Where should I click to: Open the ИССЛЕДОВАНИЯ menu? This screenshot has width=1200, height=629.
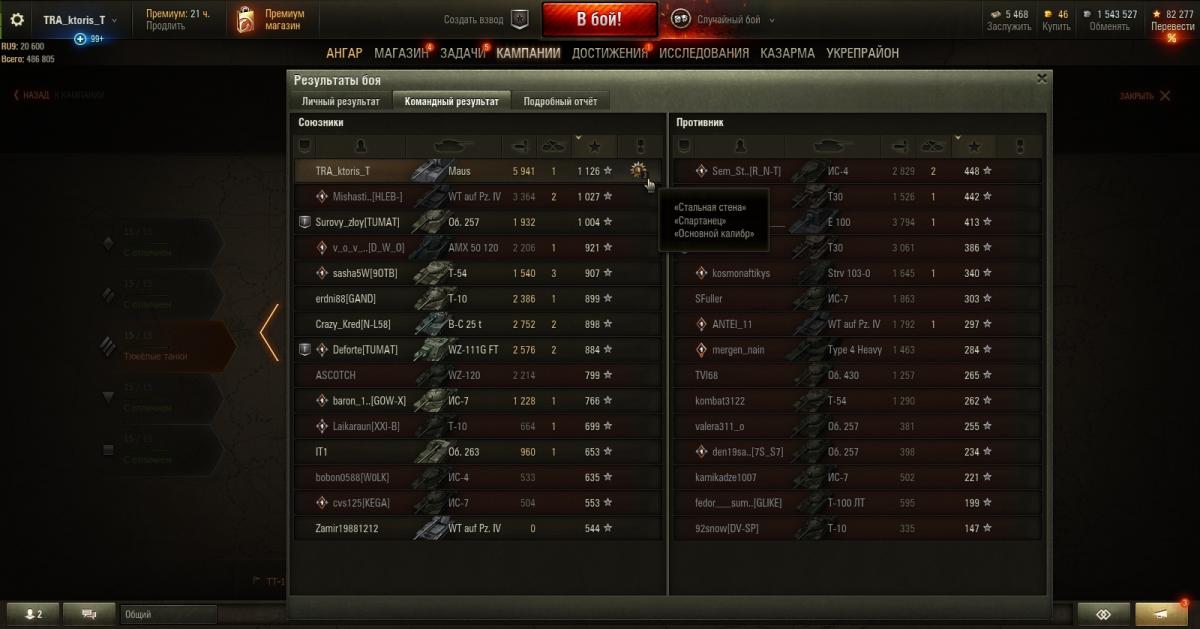pos(703,53)
